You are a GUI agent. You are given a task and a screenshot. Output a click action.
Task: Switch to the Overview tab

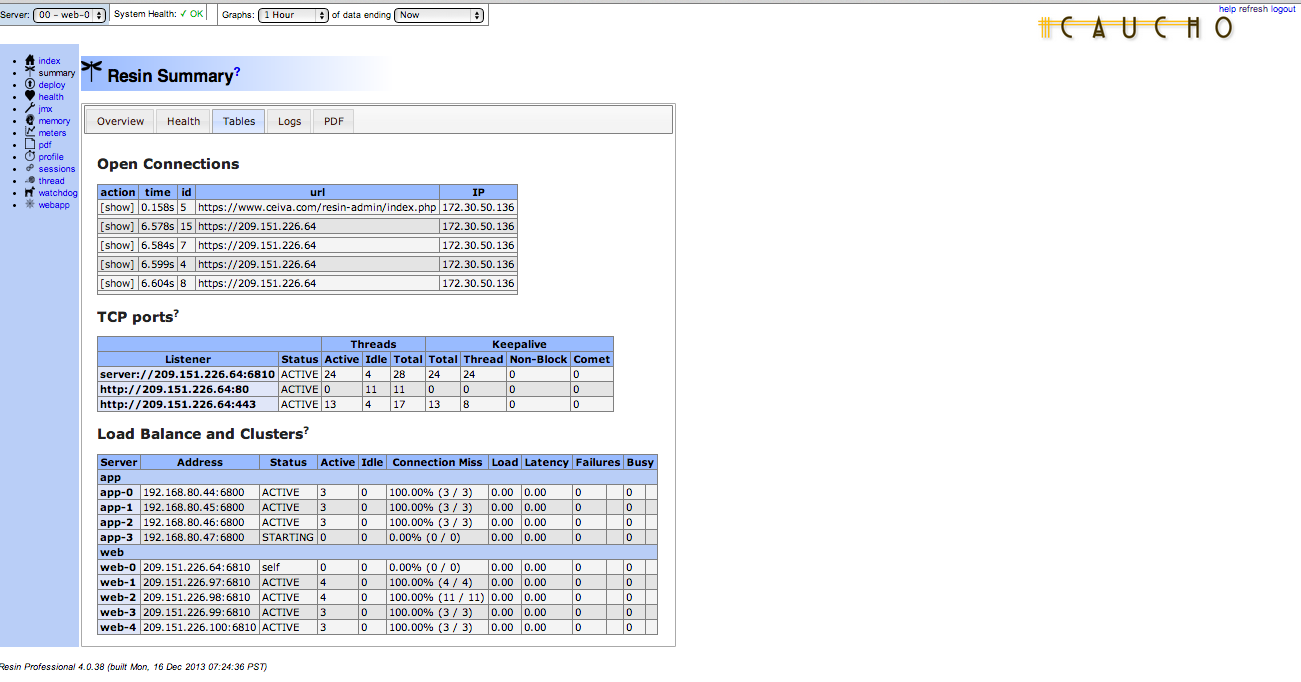pyautogui.click(x=120, y=121)
